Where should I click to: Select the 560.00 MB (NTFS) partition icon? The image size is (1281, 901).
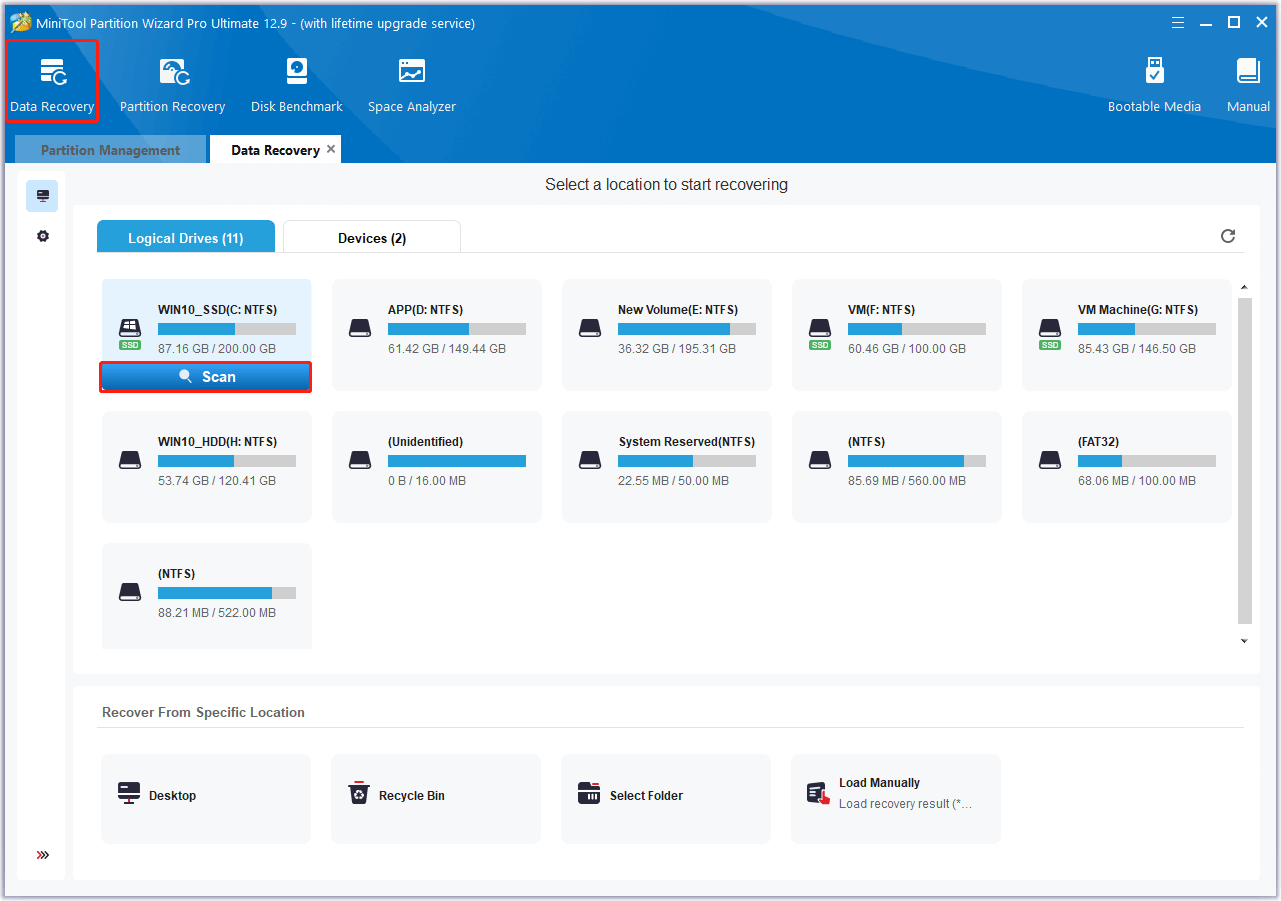click(820, 460)
